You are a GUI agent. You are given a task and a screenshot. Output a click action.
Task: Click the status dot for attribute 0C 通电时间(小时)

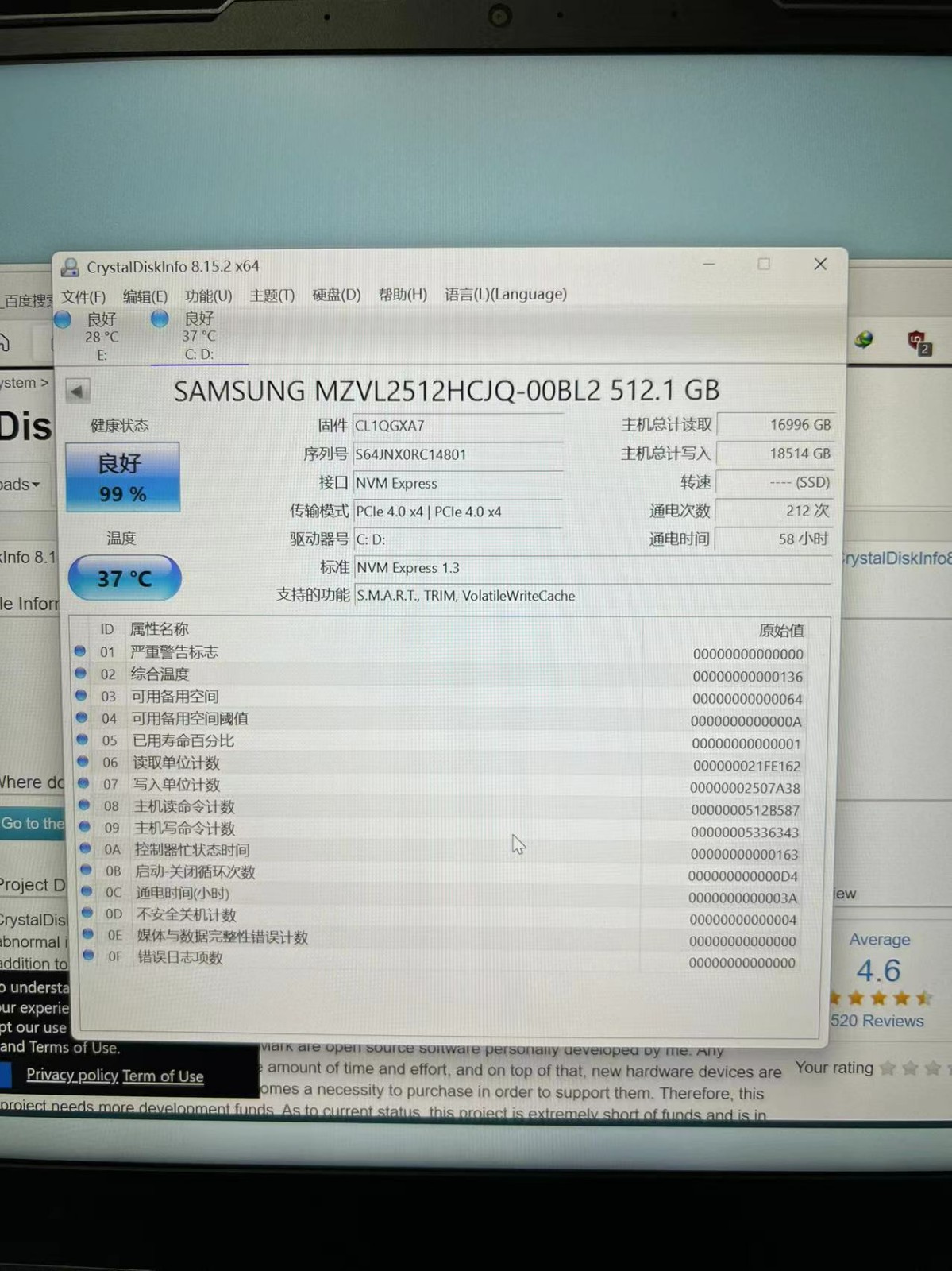[x=87, y=891]
